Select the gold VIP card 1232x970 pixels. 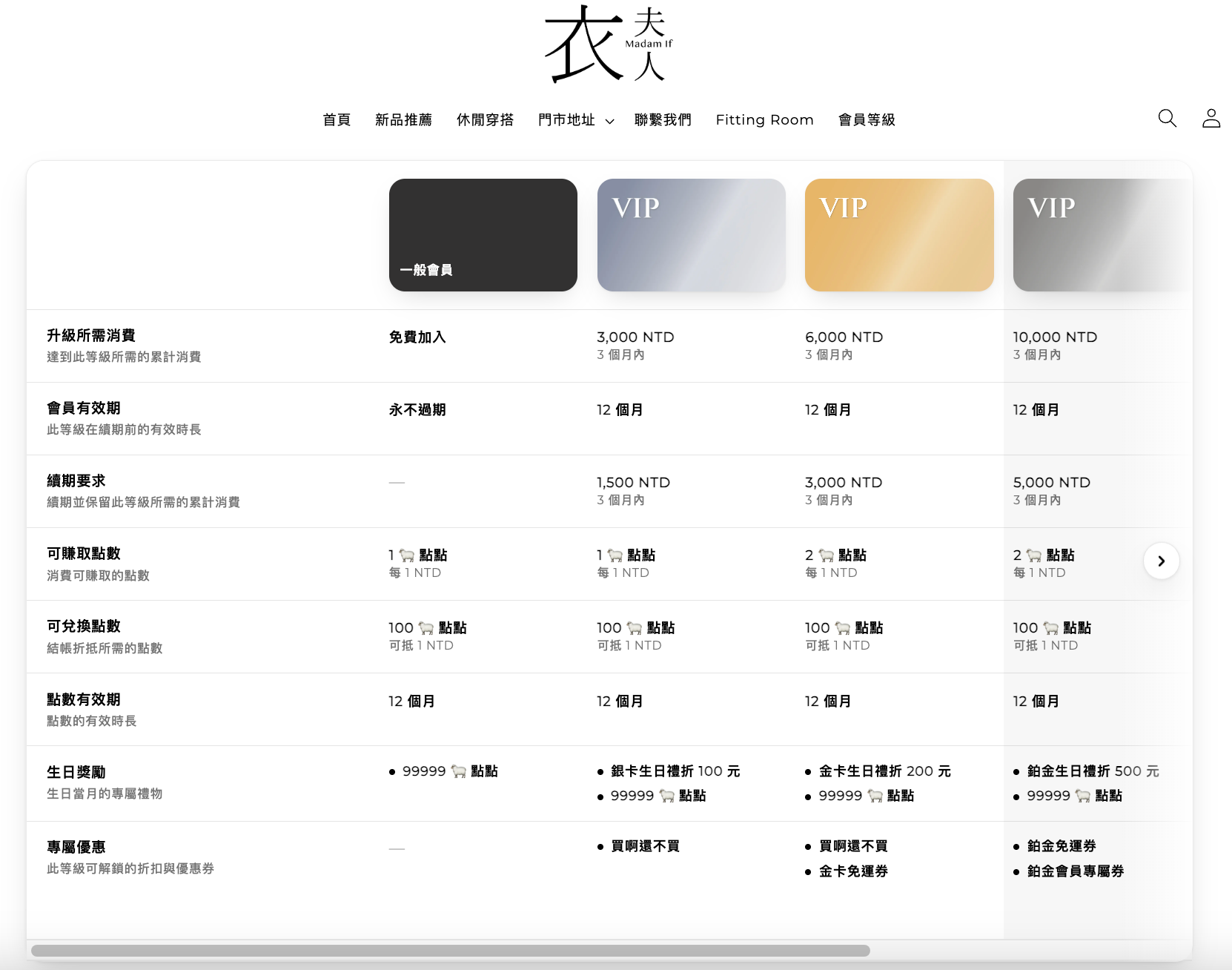899,235
